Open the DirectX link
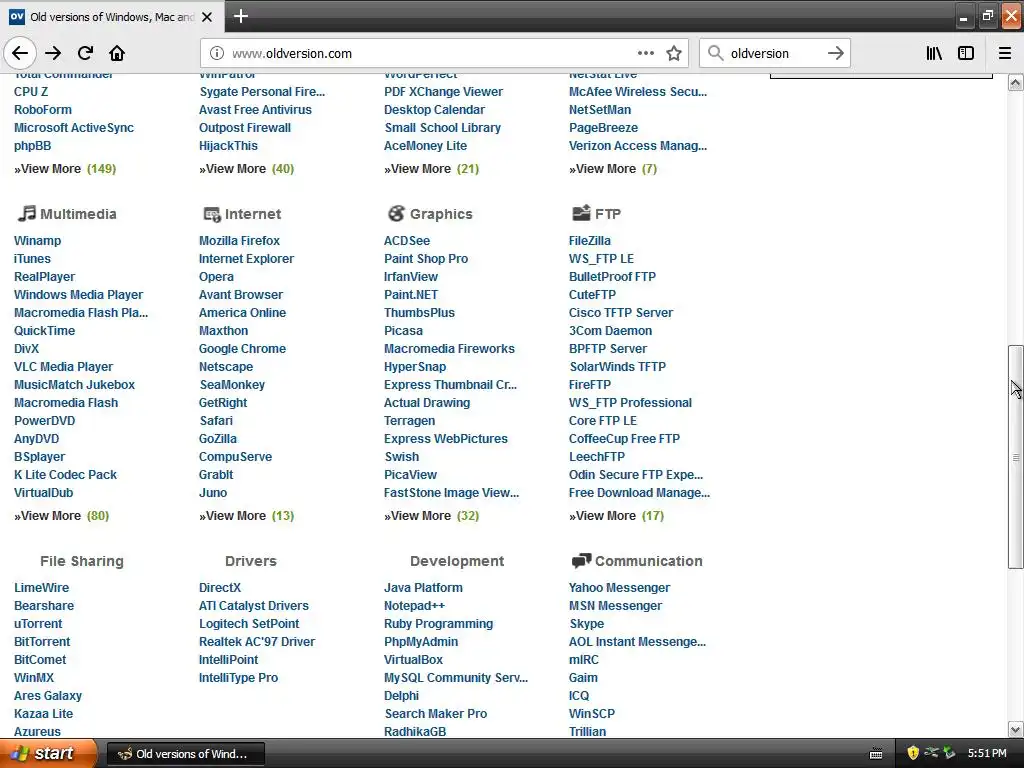Viewport: 1024px width, 768px height. 219,588
